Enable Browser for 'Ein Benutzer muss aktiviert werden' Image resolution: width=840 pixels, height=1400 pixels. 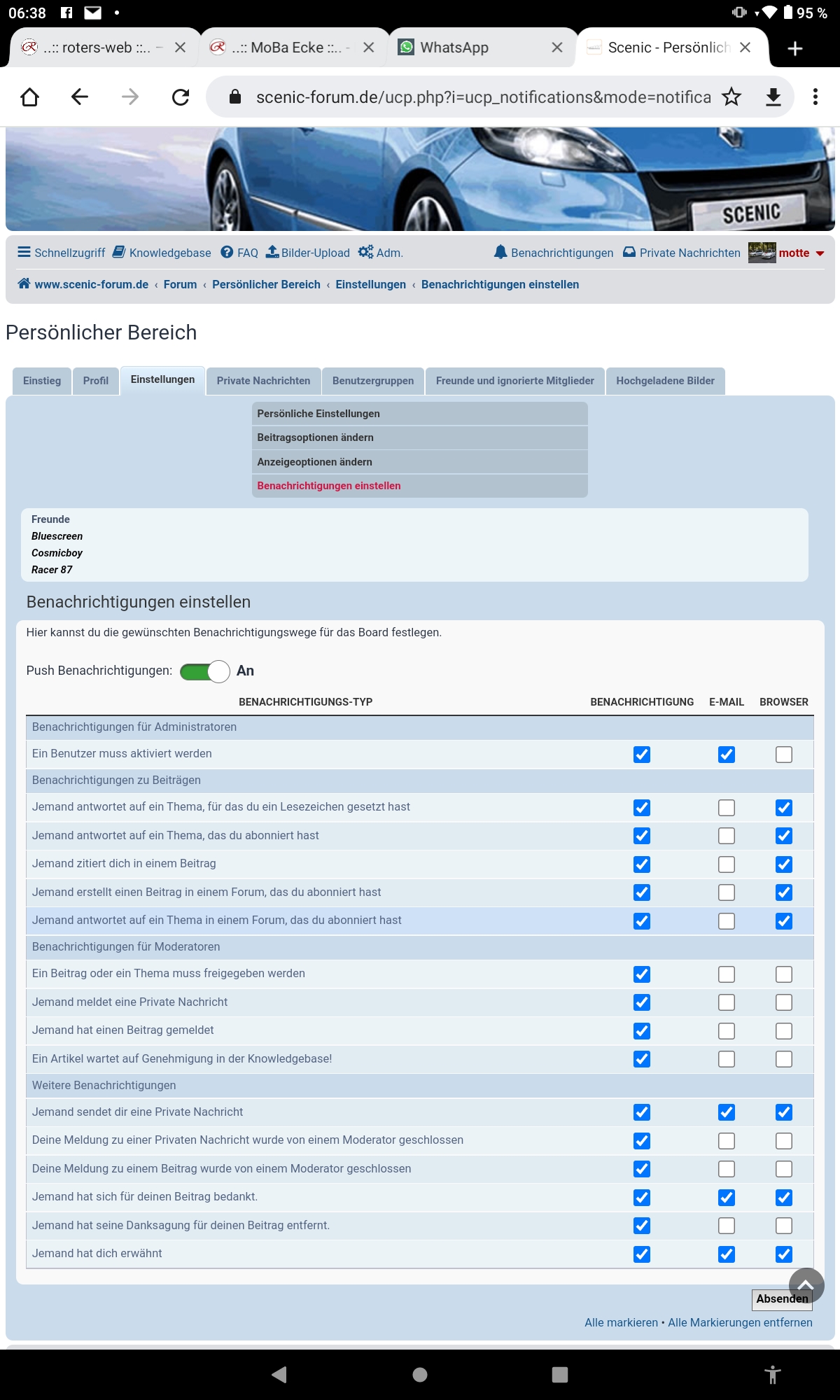(x=784, y=755)
